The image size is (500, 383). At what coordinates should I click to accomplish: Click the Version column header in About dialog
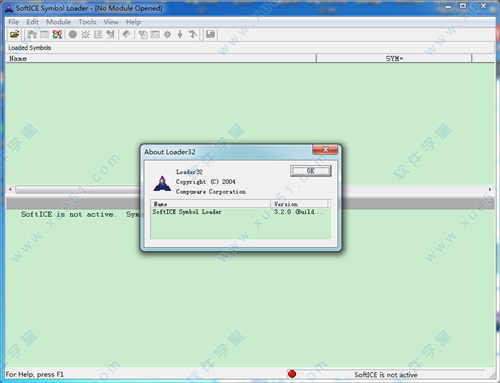click(299, 204)
